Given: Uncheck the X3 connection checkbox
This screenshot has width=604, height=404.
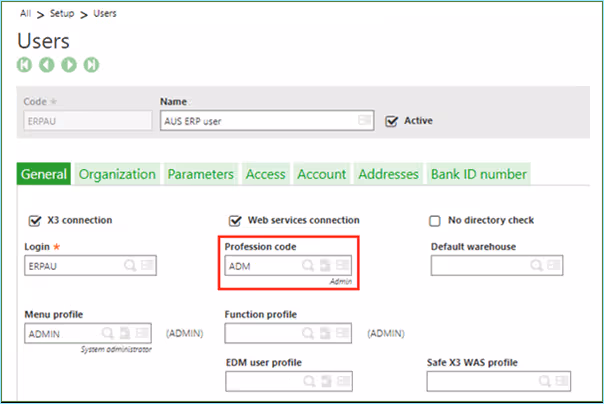Looking at the screenshot, I should point(35,220).
